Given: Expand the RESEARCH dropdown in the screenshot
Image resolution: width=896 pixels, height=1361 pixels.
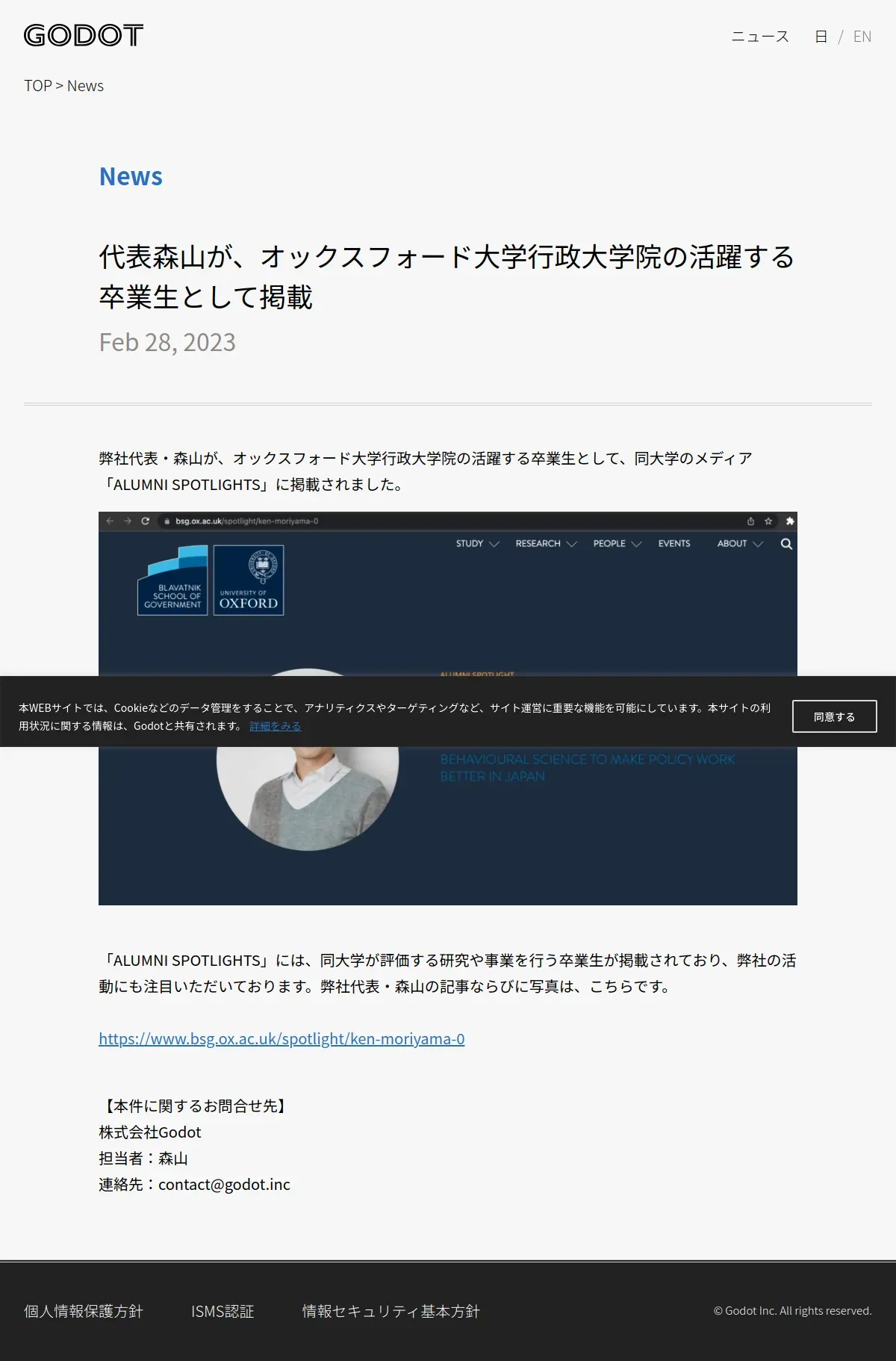Looking at the screenshot, I should point(546,544).
